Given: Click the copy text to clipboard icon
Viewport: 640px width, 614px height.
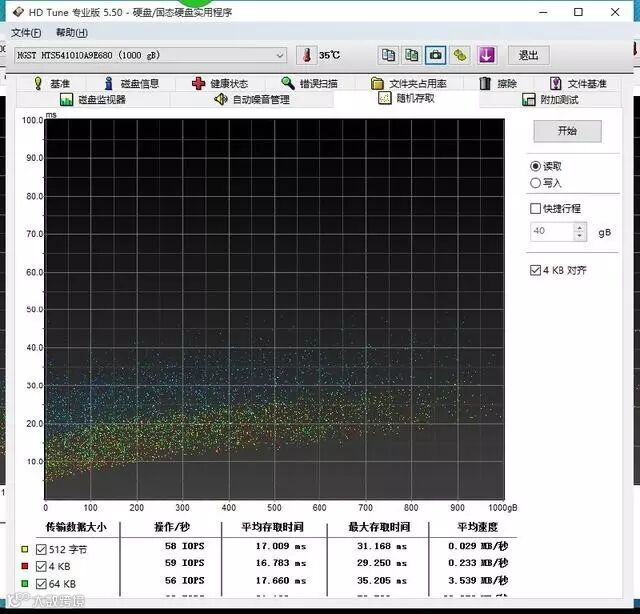Looking at the screenshot, I should pos(388,55).
